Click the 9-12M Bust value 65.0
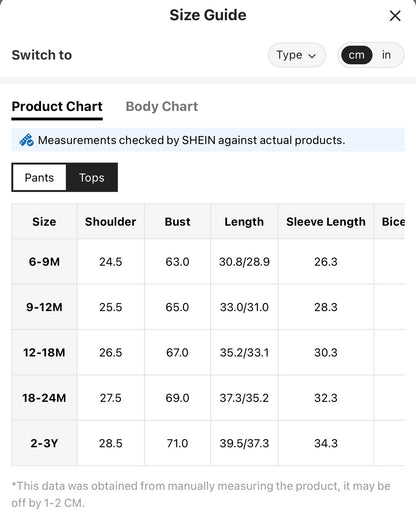This screenshot has height=521, width=416. (x=177, y=307)
